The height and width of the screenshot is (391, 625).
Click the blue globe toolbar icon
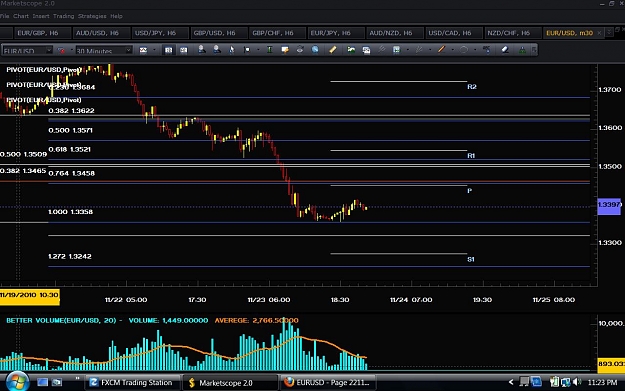(315, 50)
